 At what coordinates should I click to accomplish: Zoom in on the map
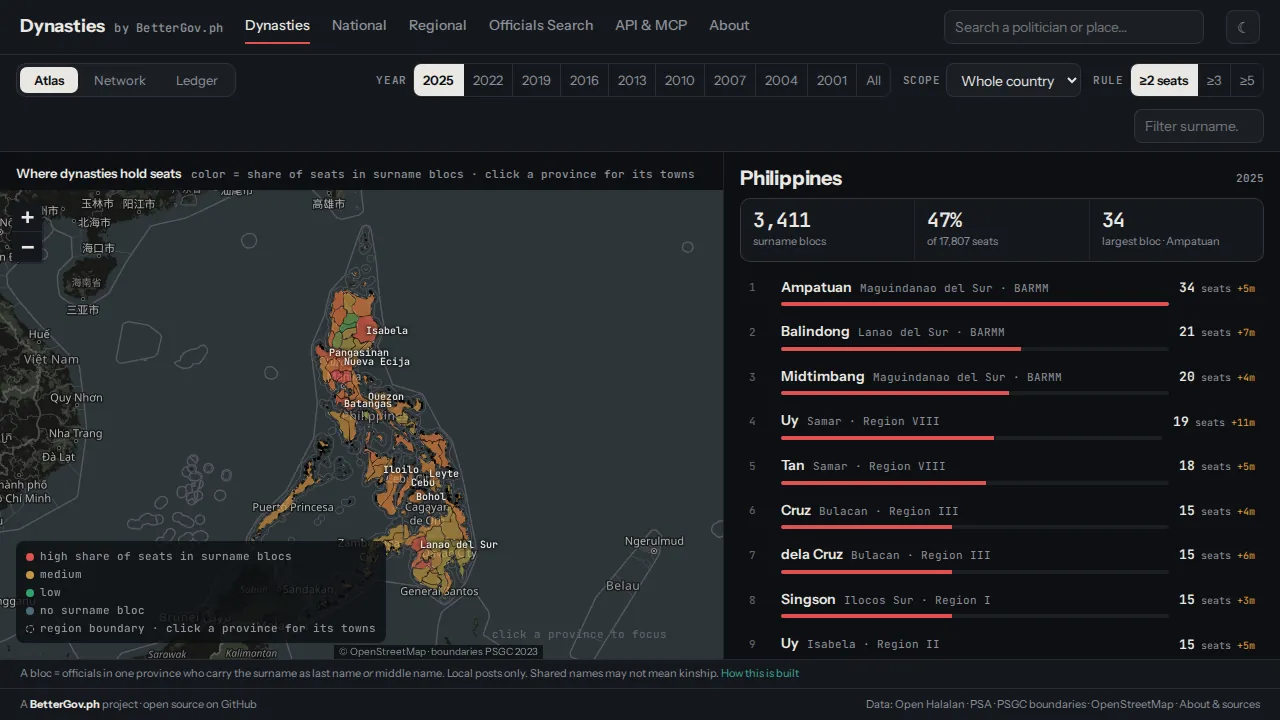[x=28, y=217]
